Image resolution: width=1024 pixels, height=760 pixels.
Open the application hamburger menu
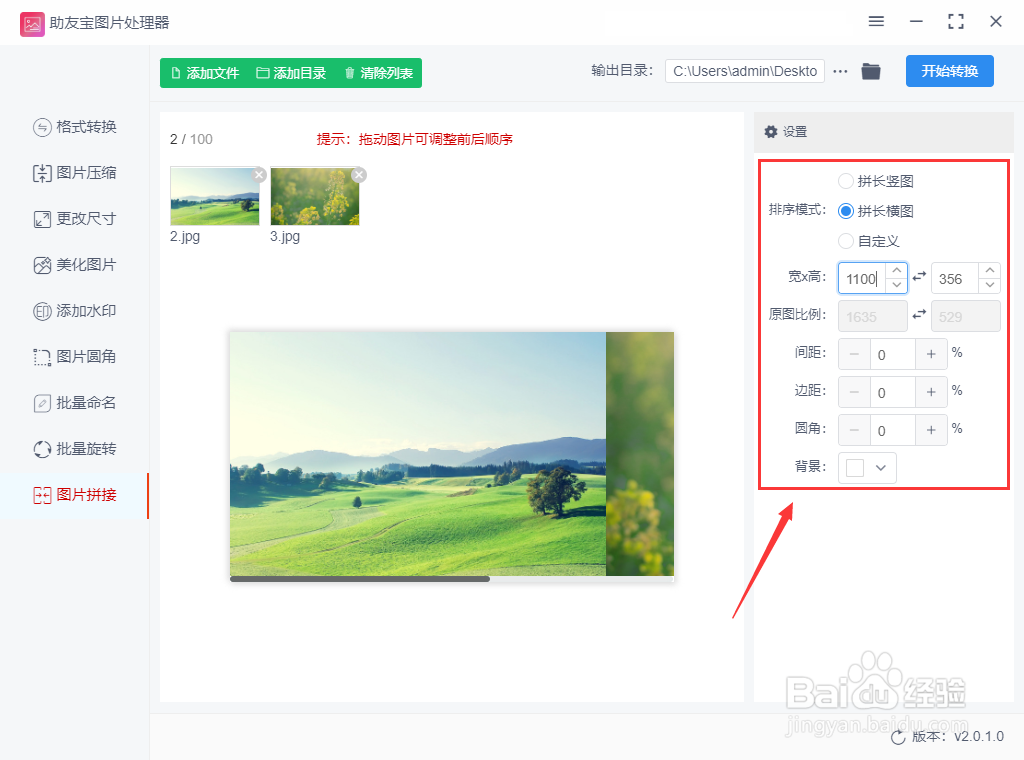click(876, 21)
